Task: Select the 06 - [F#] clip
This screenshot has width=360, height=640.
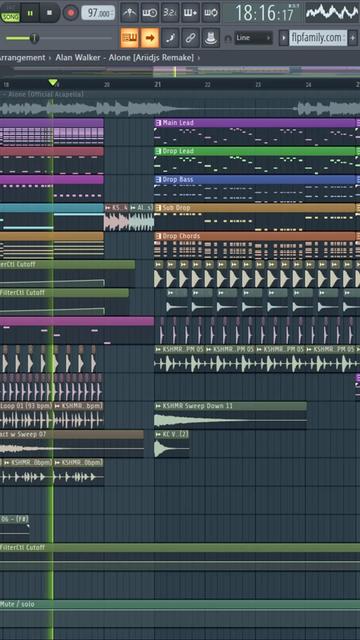Action: click(14, 529)
